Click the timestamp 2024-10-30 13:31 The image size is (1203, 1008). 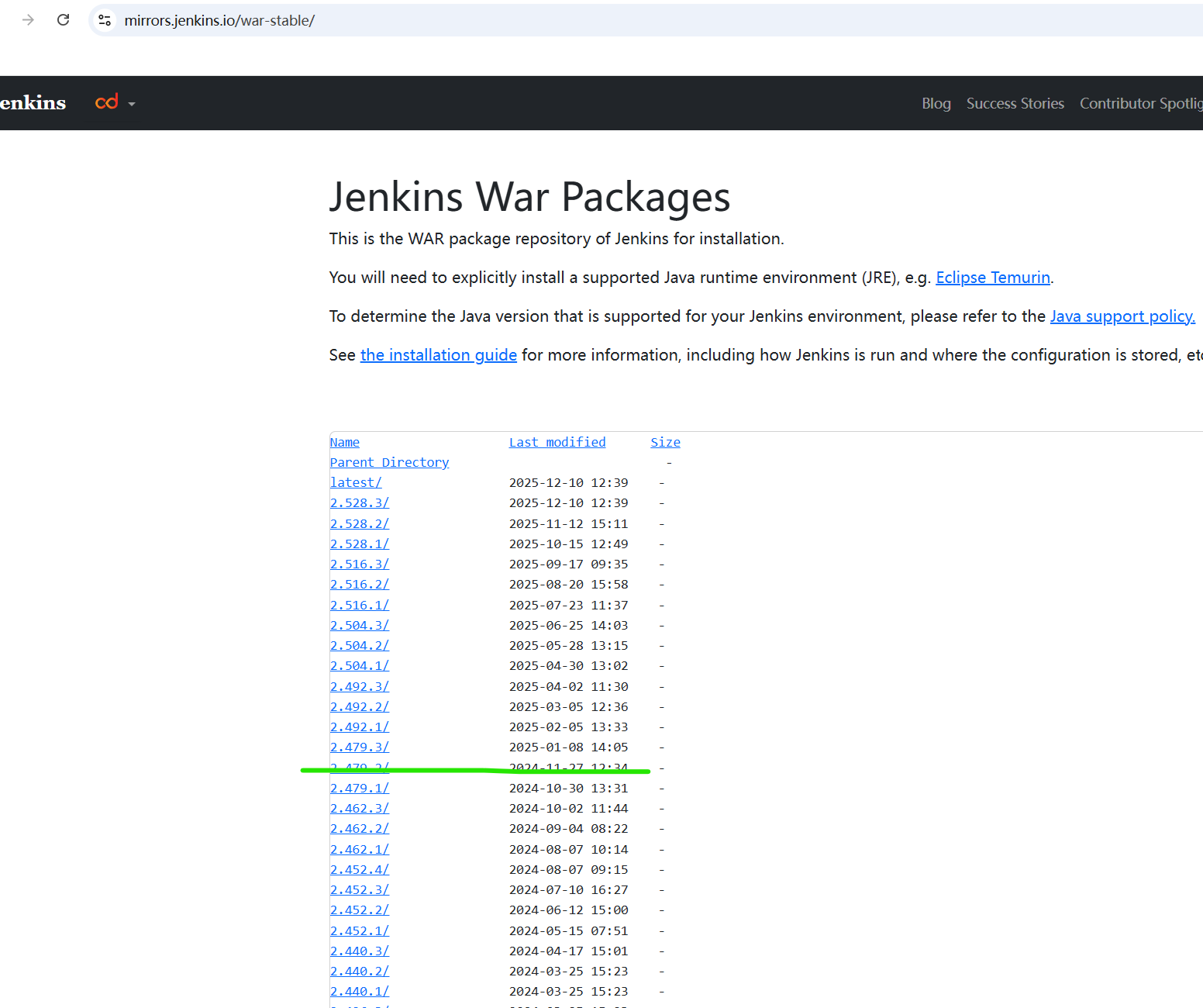point(568,788)
